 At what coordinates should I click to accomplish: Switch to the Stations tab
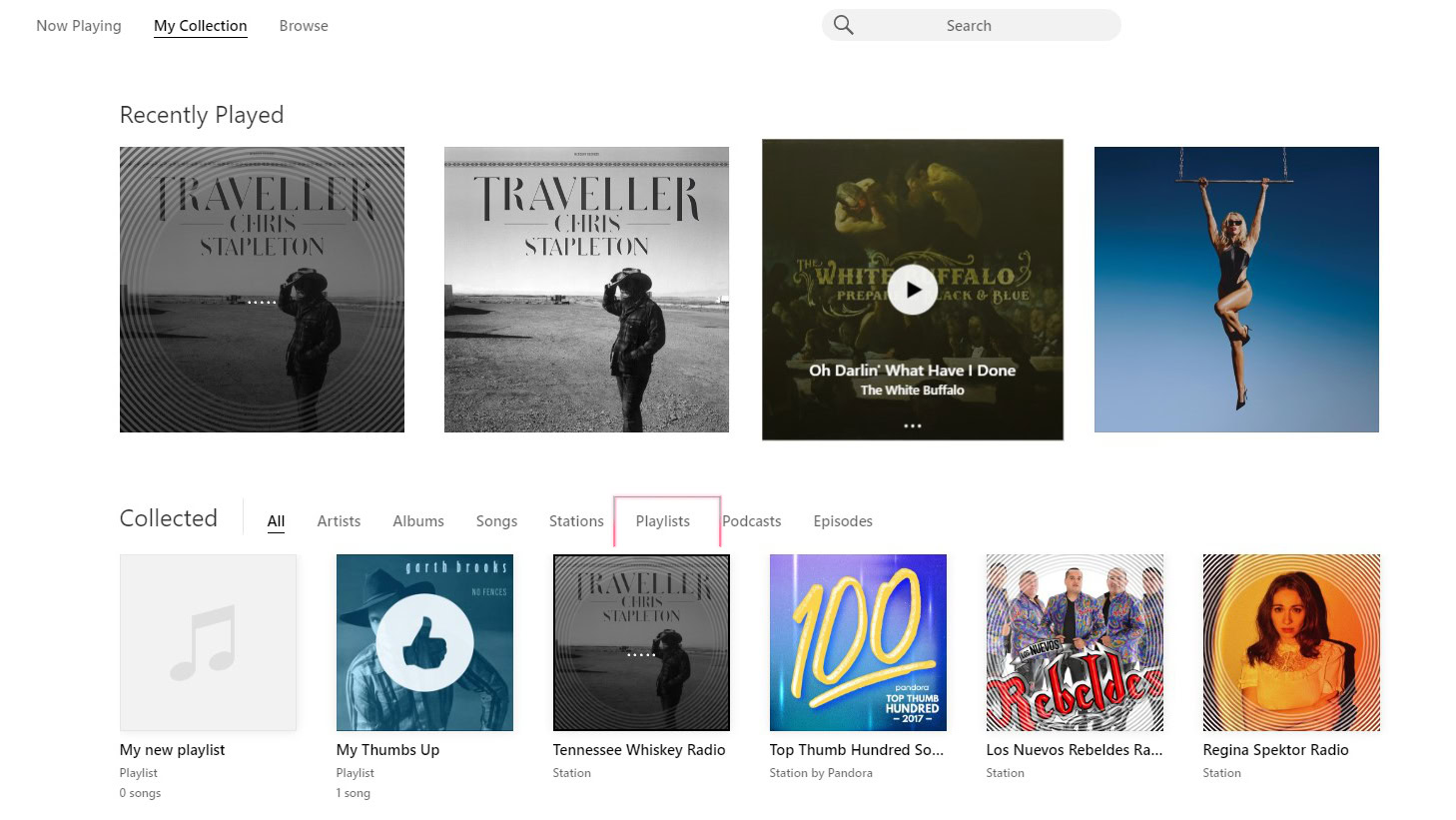tap(576, 521)
